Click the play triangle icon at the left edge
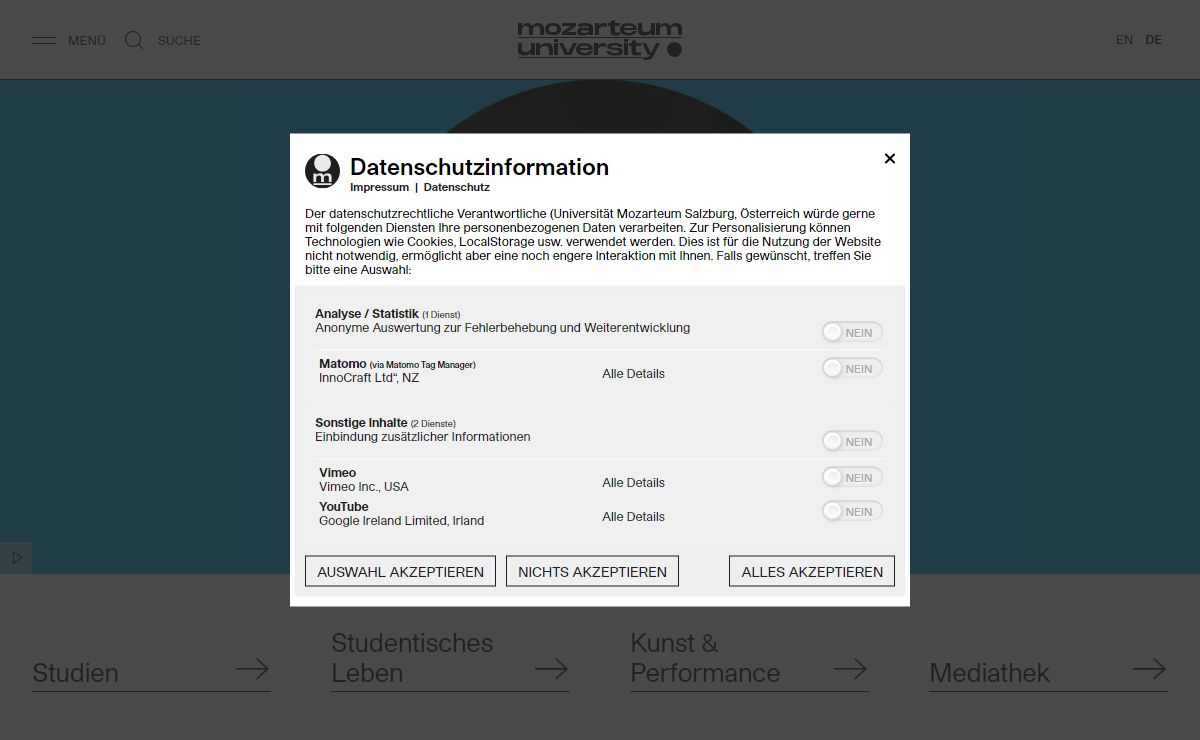 (x=17, y=558)
